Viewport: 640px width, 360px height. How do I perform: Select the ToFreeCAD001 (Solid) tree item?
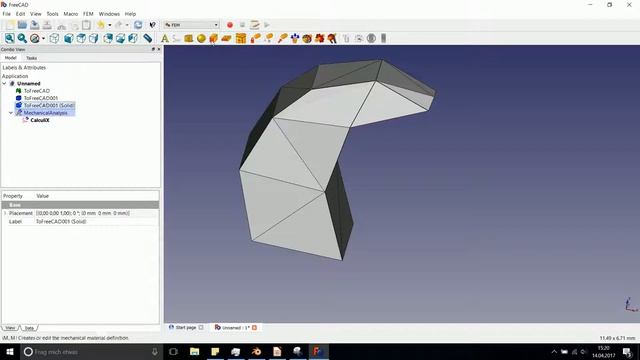coord(49,105)
